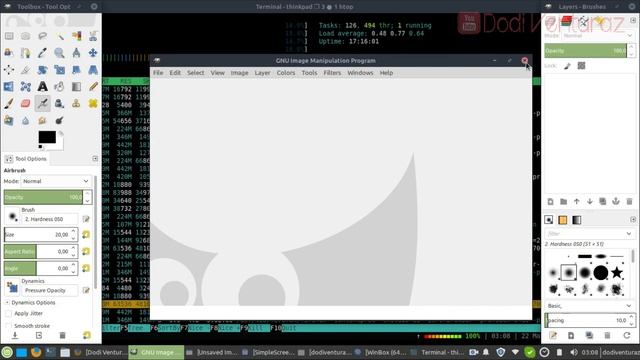Select the Paintbrush tool

point(9,103)
